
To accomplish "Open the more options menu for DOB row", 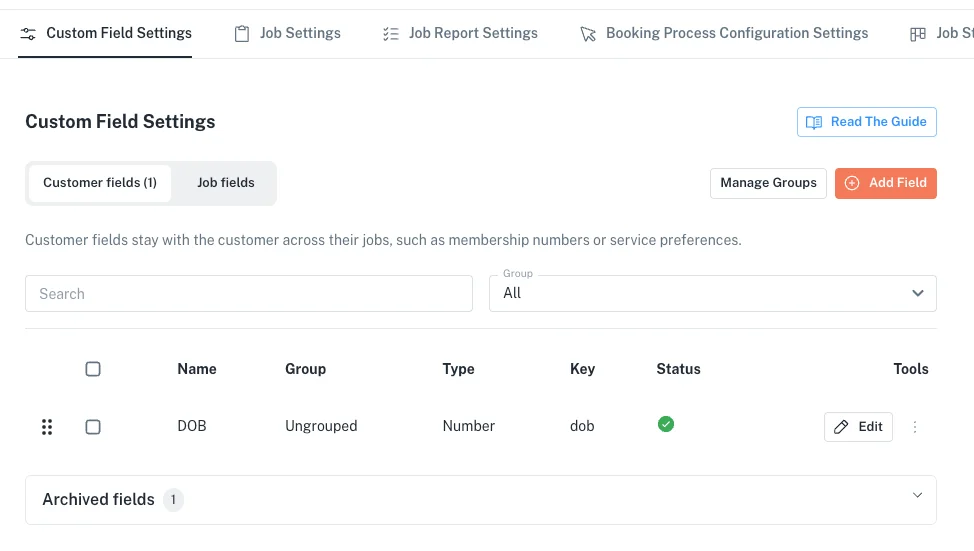I will (x=915, y=427).
